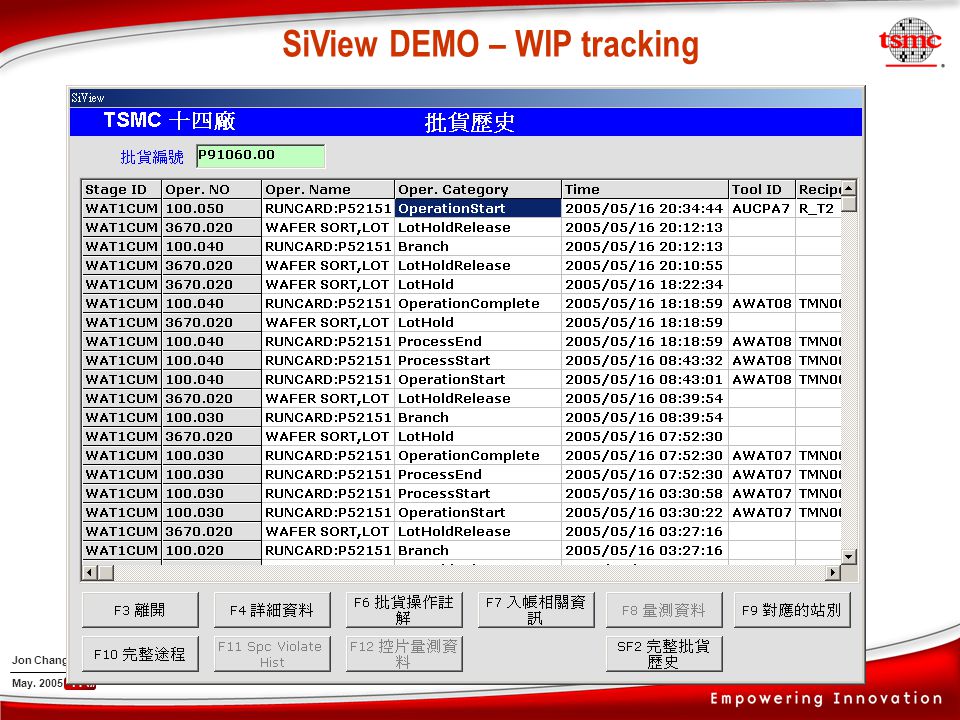Viewport: 960px width, 720px height.
Task: Click the 批貨編號 field showing P91060.00
Action: [260, 156]
